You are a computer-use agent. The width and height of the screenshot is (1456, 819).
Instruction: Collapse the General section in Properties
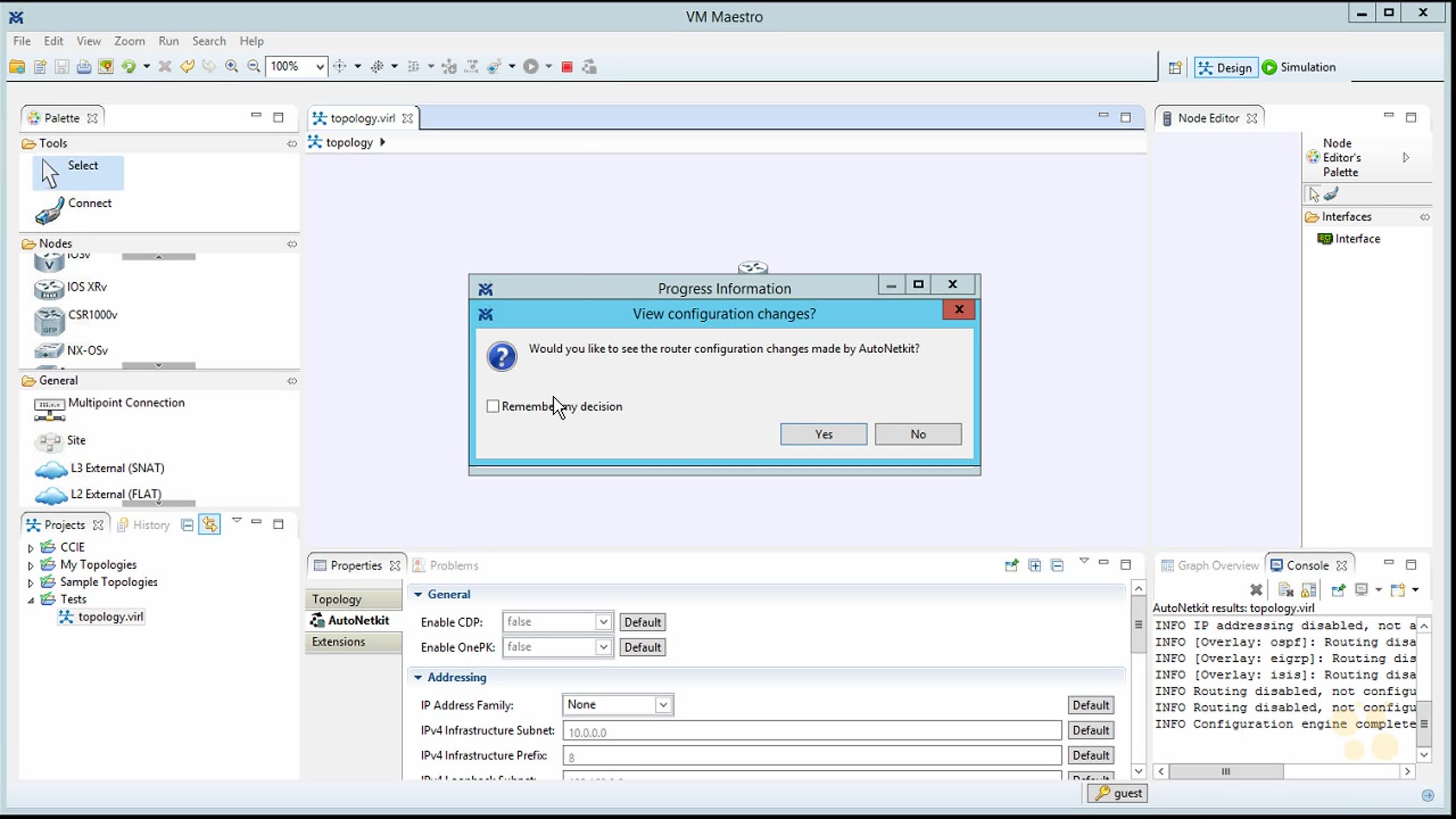(418, 595)
